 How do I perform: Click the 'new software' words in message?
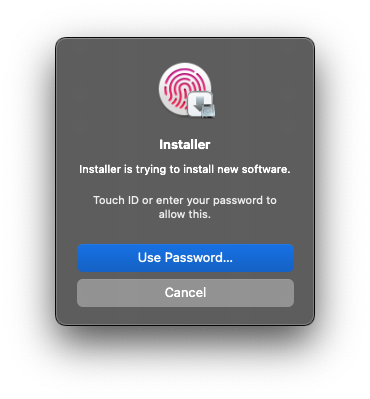click(x=254, y=169)
